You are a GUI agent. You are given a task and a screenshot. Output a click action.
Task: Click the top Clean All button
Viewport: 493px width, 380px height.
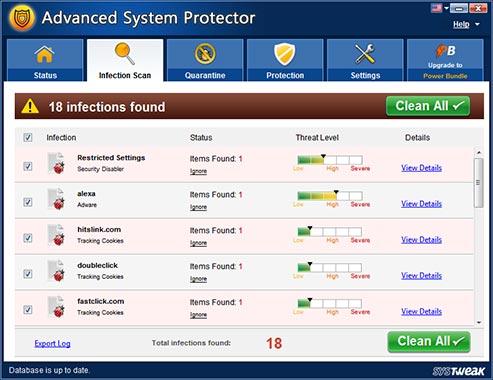428,106
